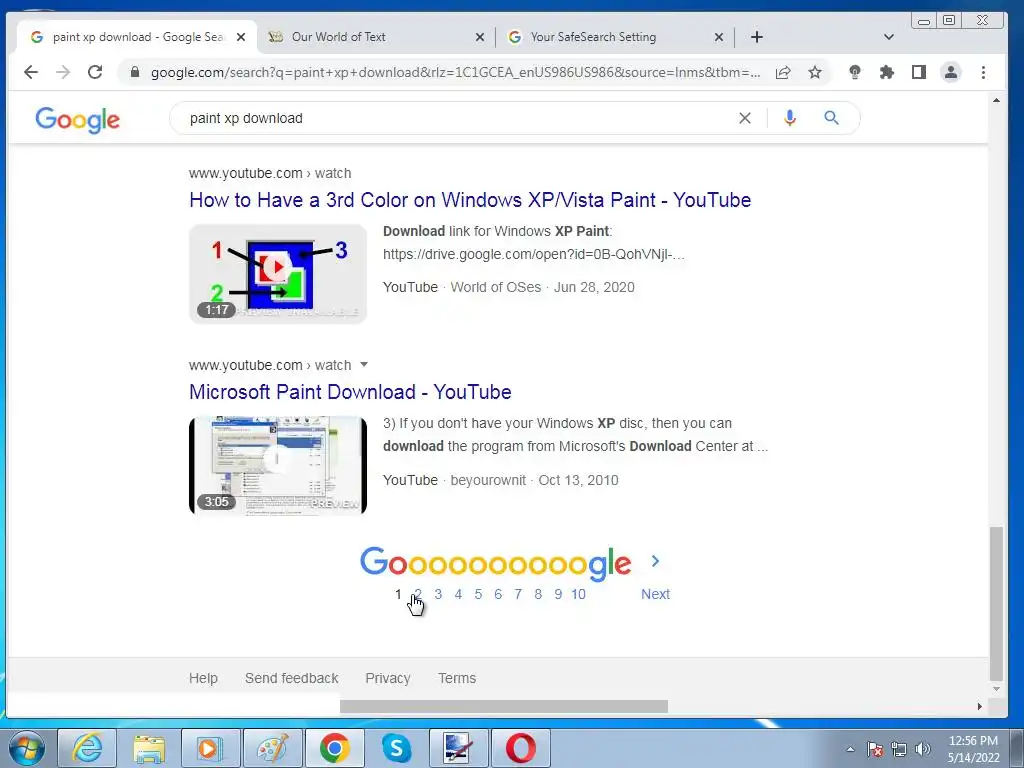
Task: Click the volume speaker tray icon
Action: click(x=923, y=749)
